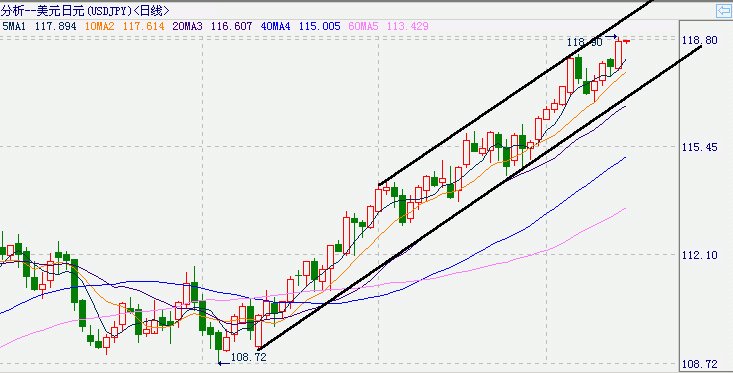
Task: Click the 20MA3 value 116.607
Action: (231, 26)
